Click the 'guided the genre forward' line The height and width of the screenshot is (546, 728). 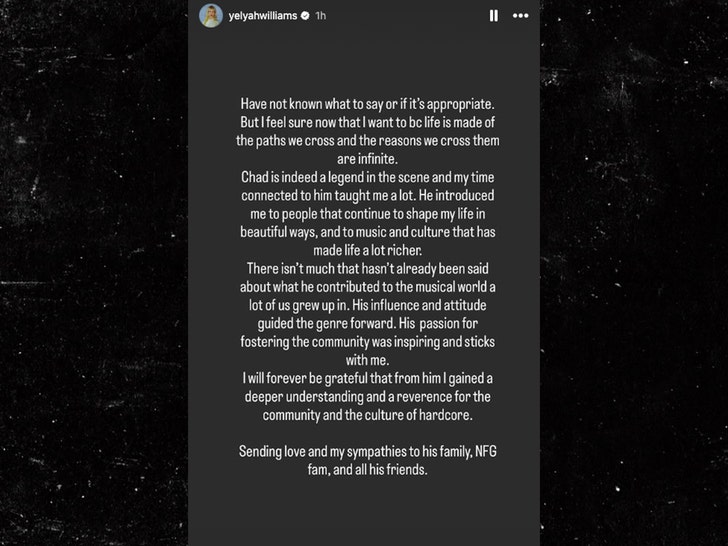coord(367,324)
